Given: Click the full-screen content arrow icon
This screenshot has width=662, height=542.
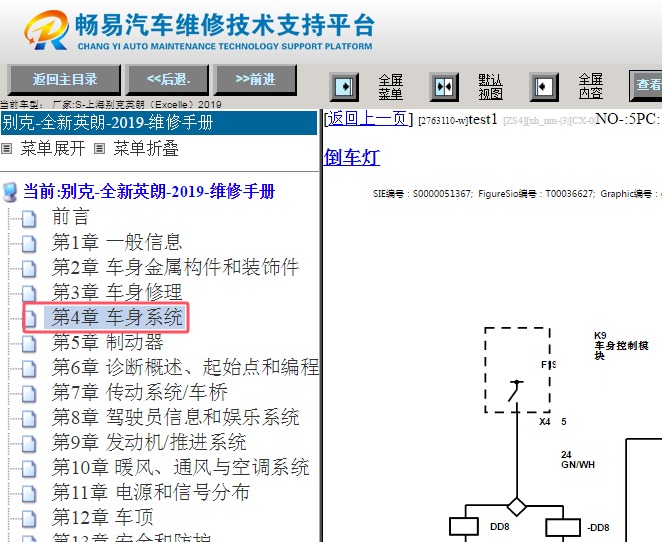Looking at the screenshot, I should pos(544,87).
